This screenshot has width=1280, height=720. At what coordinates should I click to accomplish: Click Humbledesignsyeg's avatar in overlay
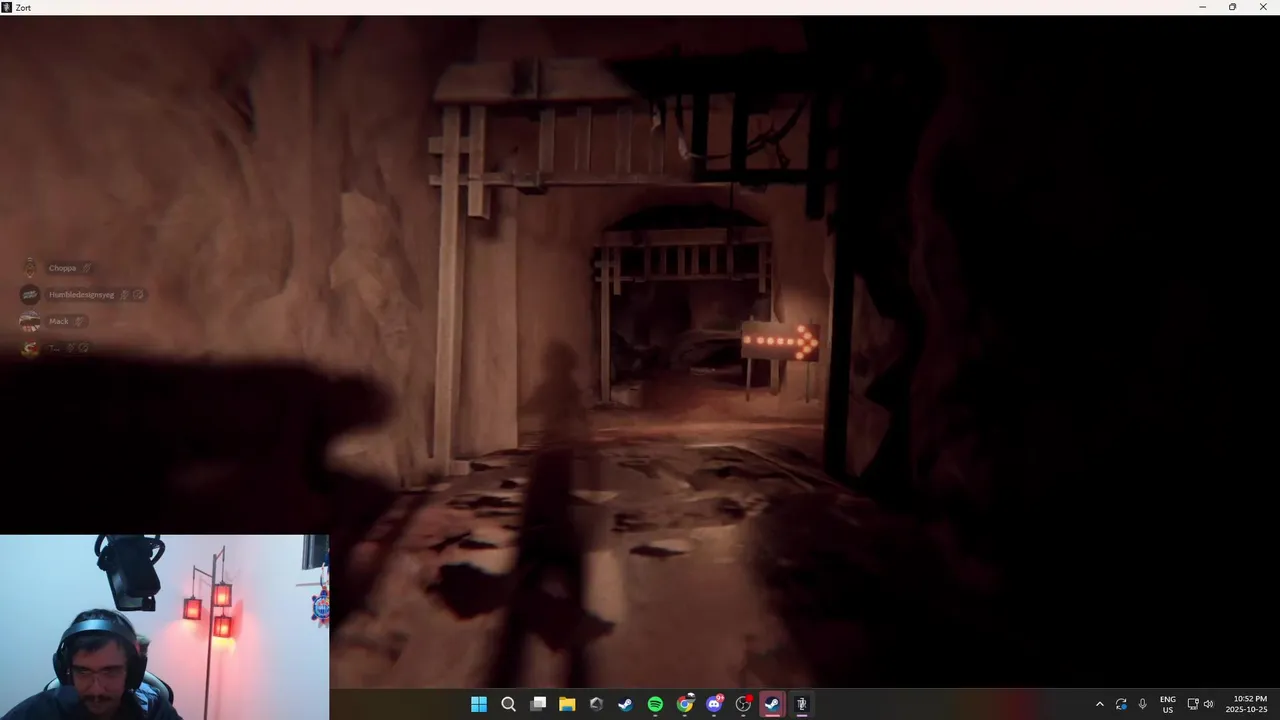click(x=30, y=294)
